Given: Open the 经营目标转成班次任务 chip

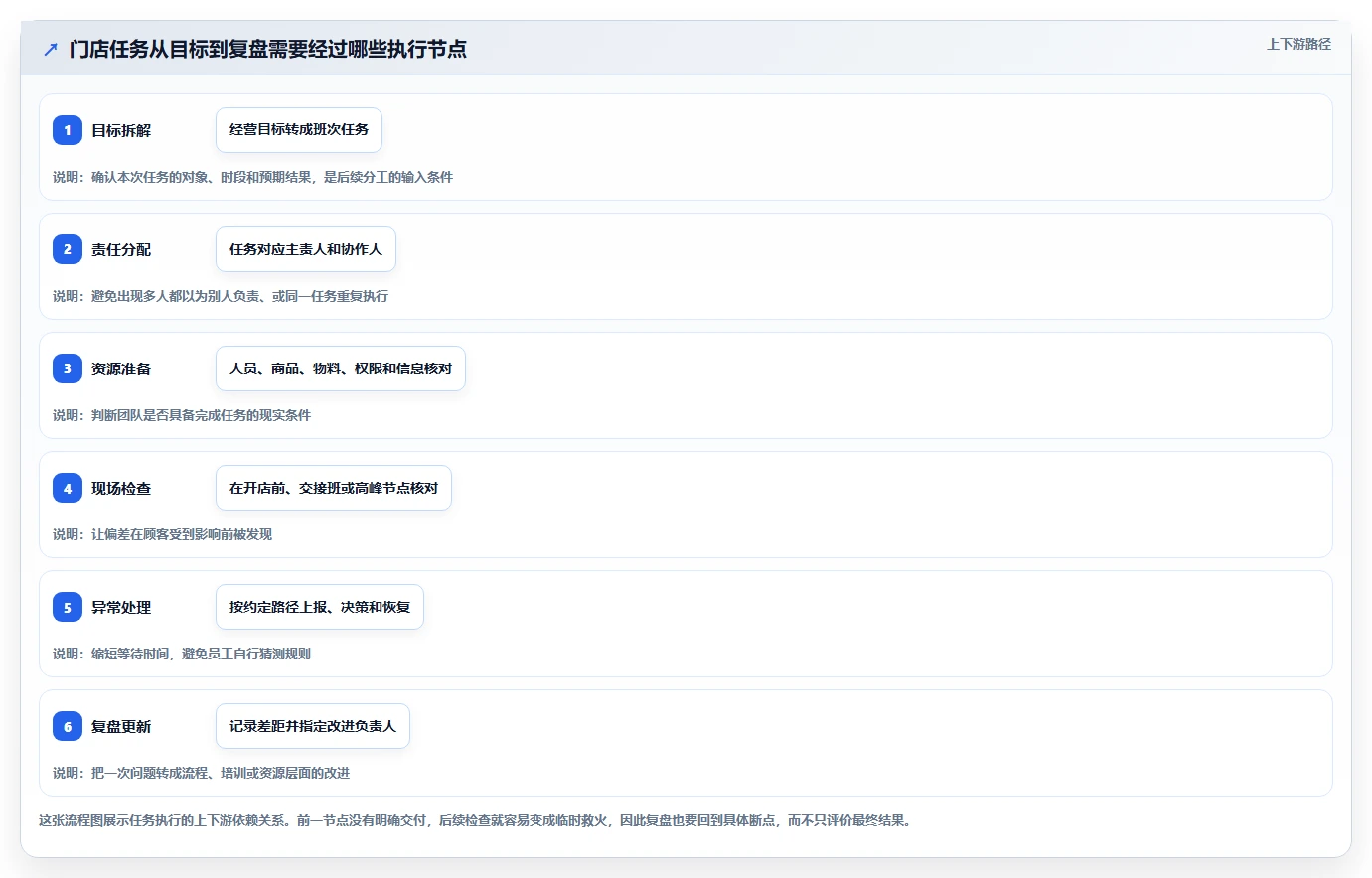Looking at the screenshot, I should tap(299, 130).
